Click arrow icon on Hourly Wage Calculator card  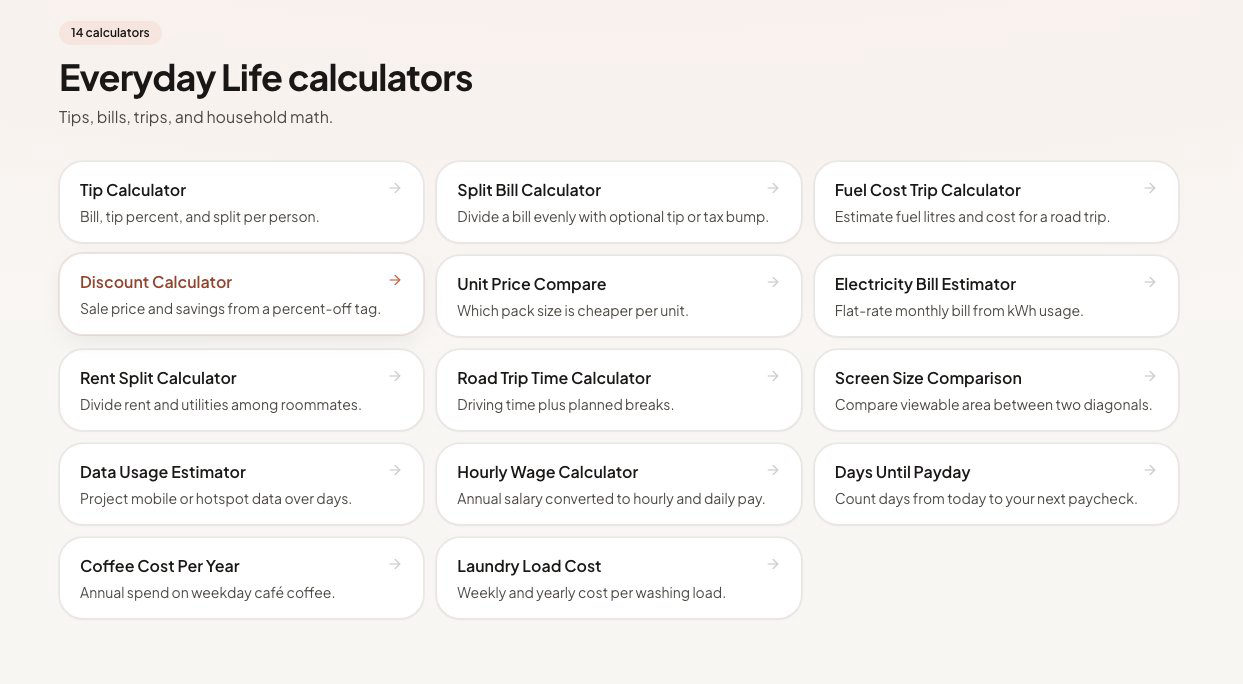tap(773, 470)
